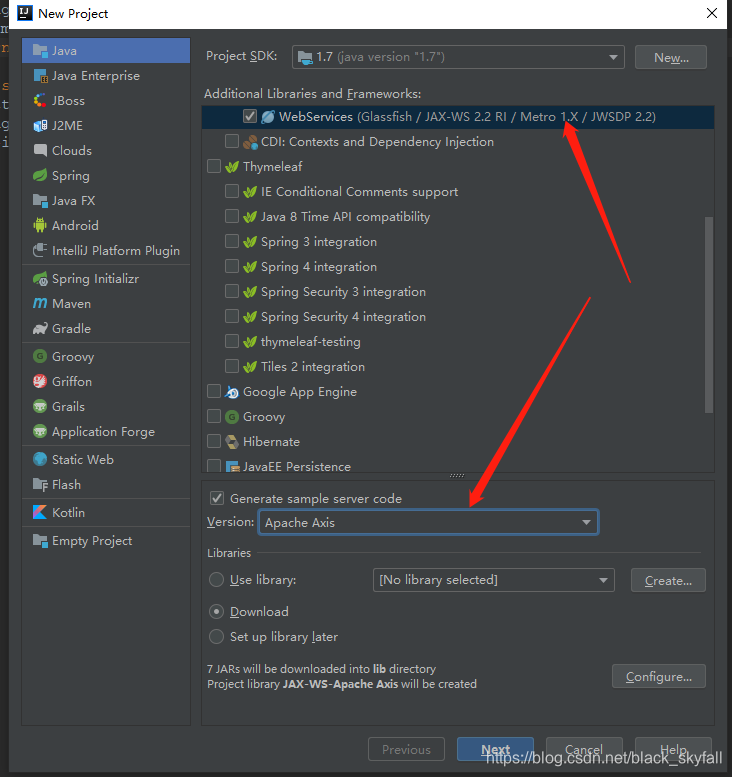Click the Cancel button

(584, 749)
